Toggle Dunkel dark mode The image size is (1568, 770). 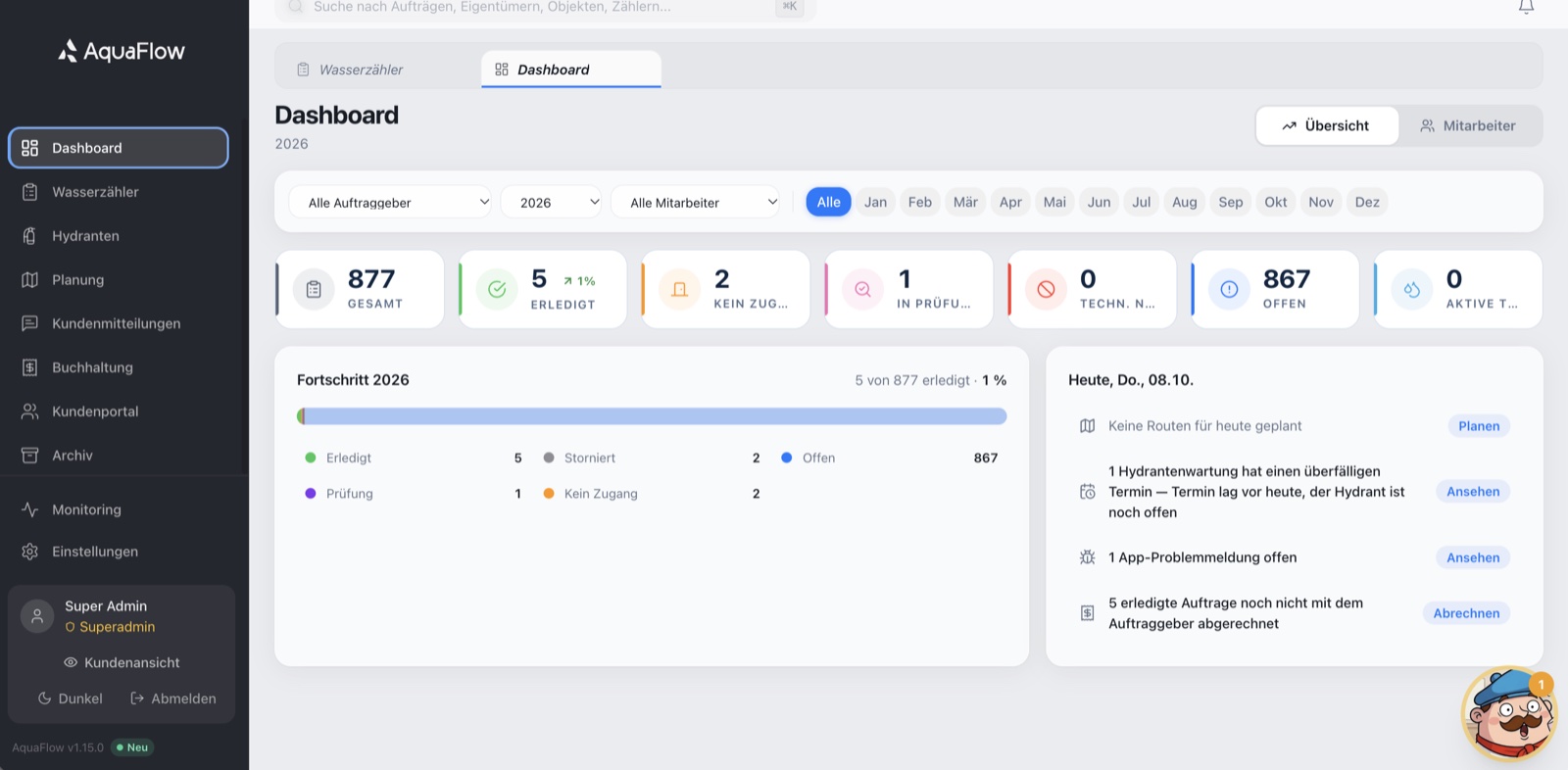(70, 698)
